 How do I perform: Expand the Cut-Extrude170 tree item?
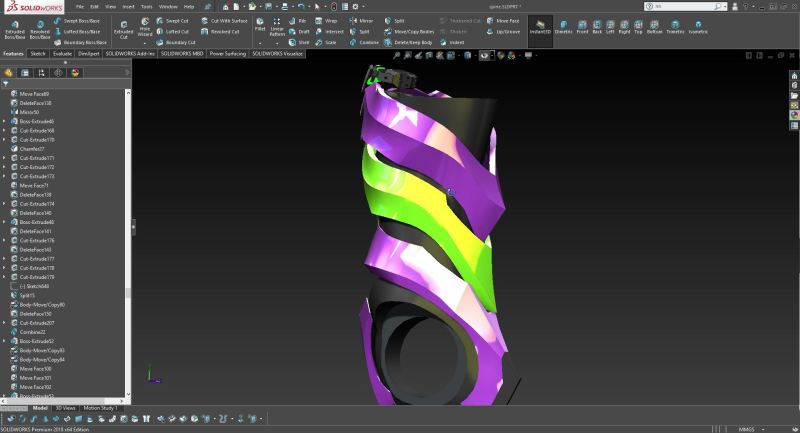(x=5, y=140)
